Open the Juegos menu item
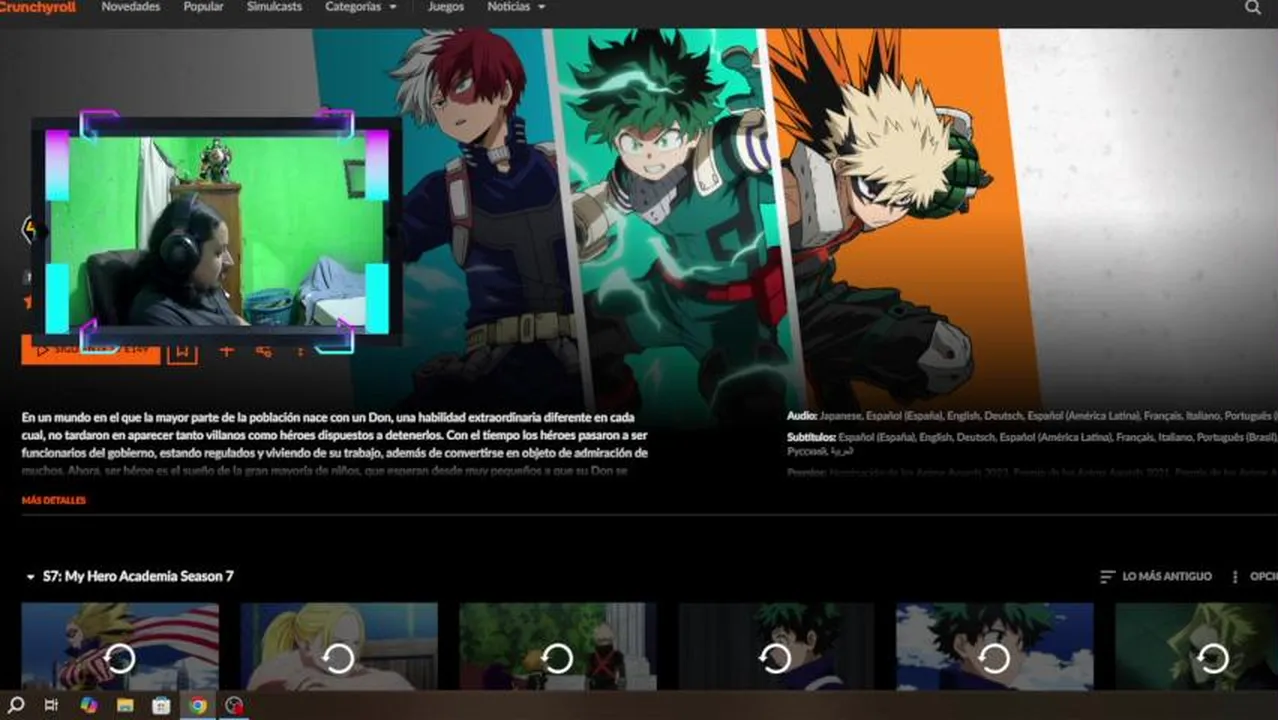 pyautogui.click(x=445, y=6)
